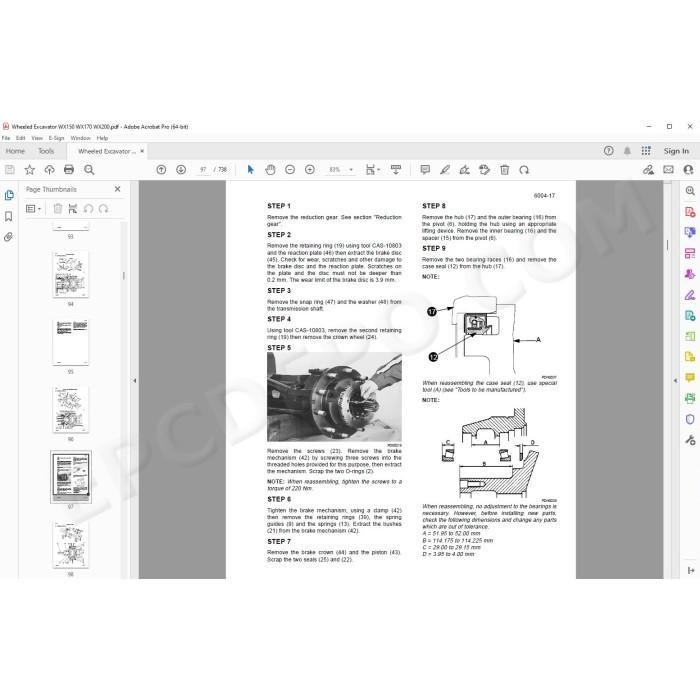
Task: Open the fit page options dropdown
Action: [x=372, y=170]
